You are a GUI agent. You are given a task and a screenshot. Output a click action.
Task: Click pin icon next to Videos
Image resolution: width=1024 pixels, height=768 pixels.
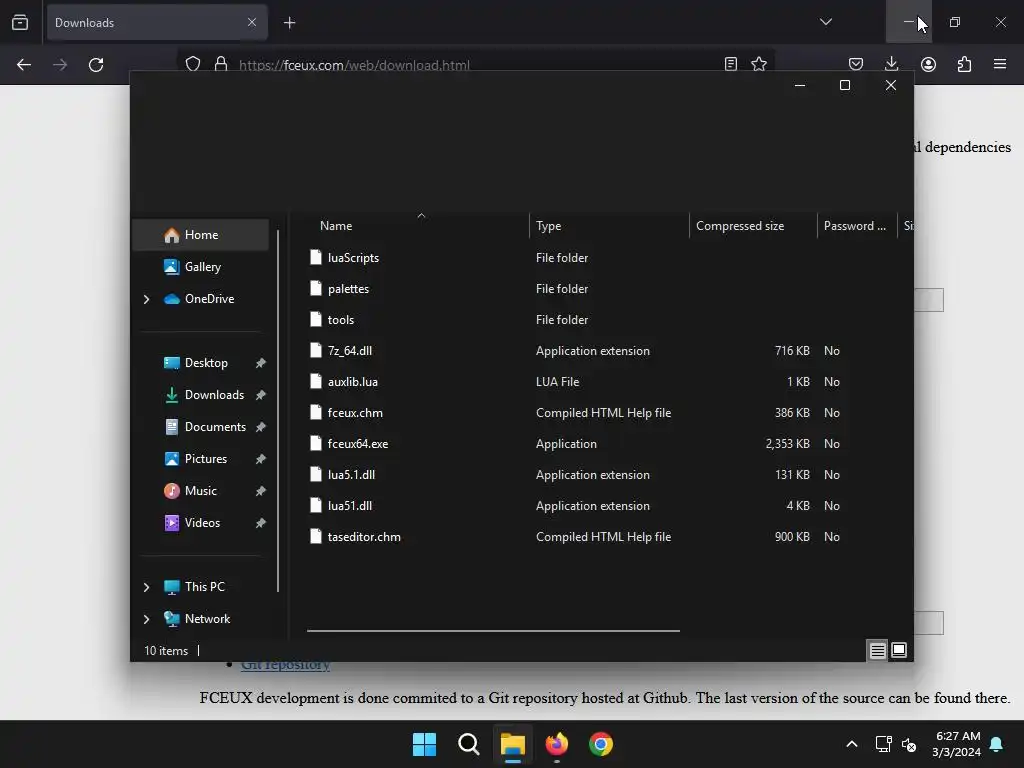click(x=261, y=523)
